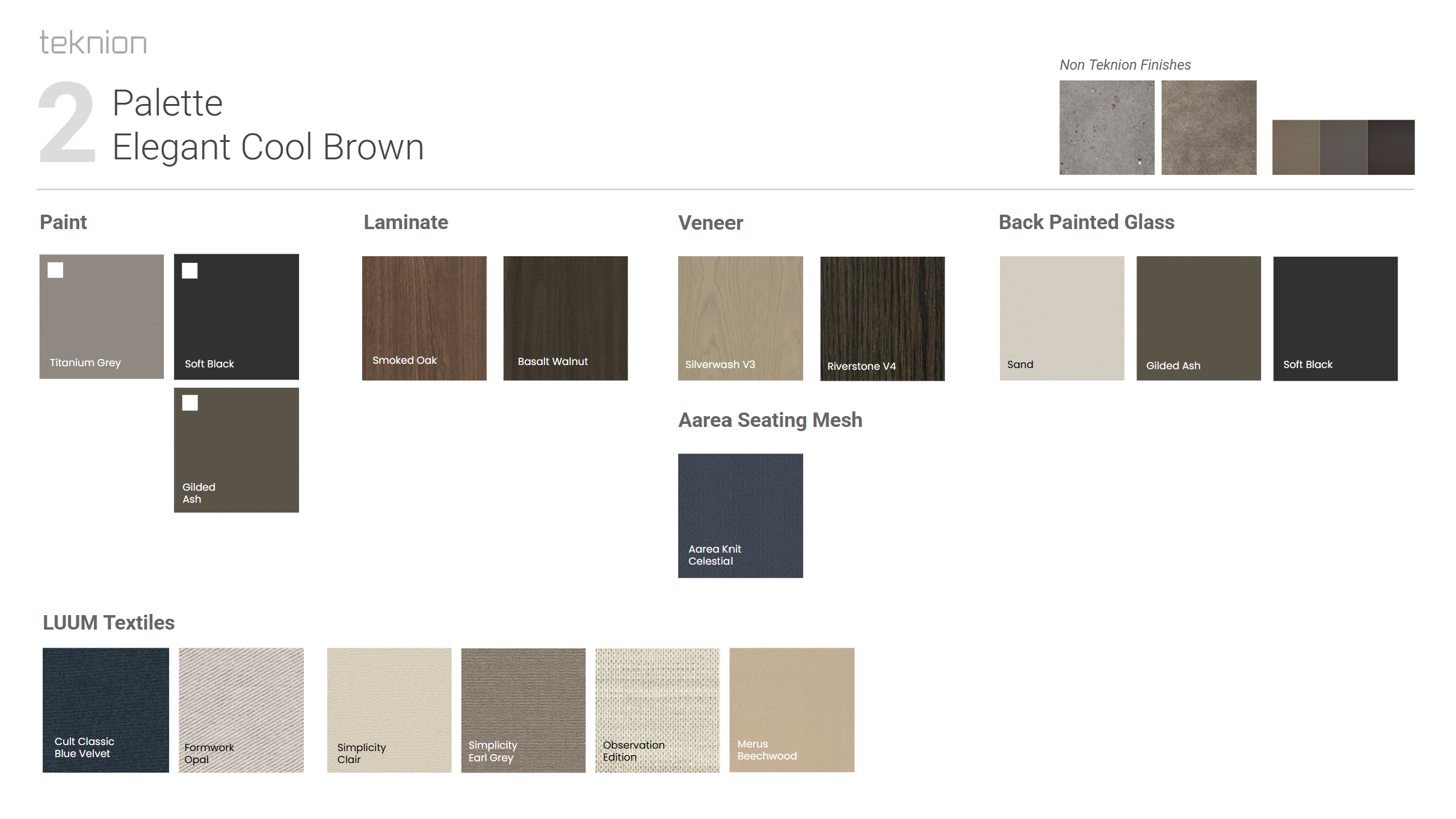1456x819 pixels.
Task: Click the Back Painted Glass heading
Action: click(1087, 222)
